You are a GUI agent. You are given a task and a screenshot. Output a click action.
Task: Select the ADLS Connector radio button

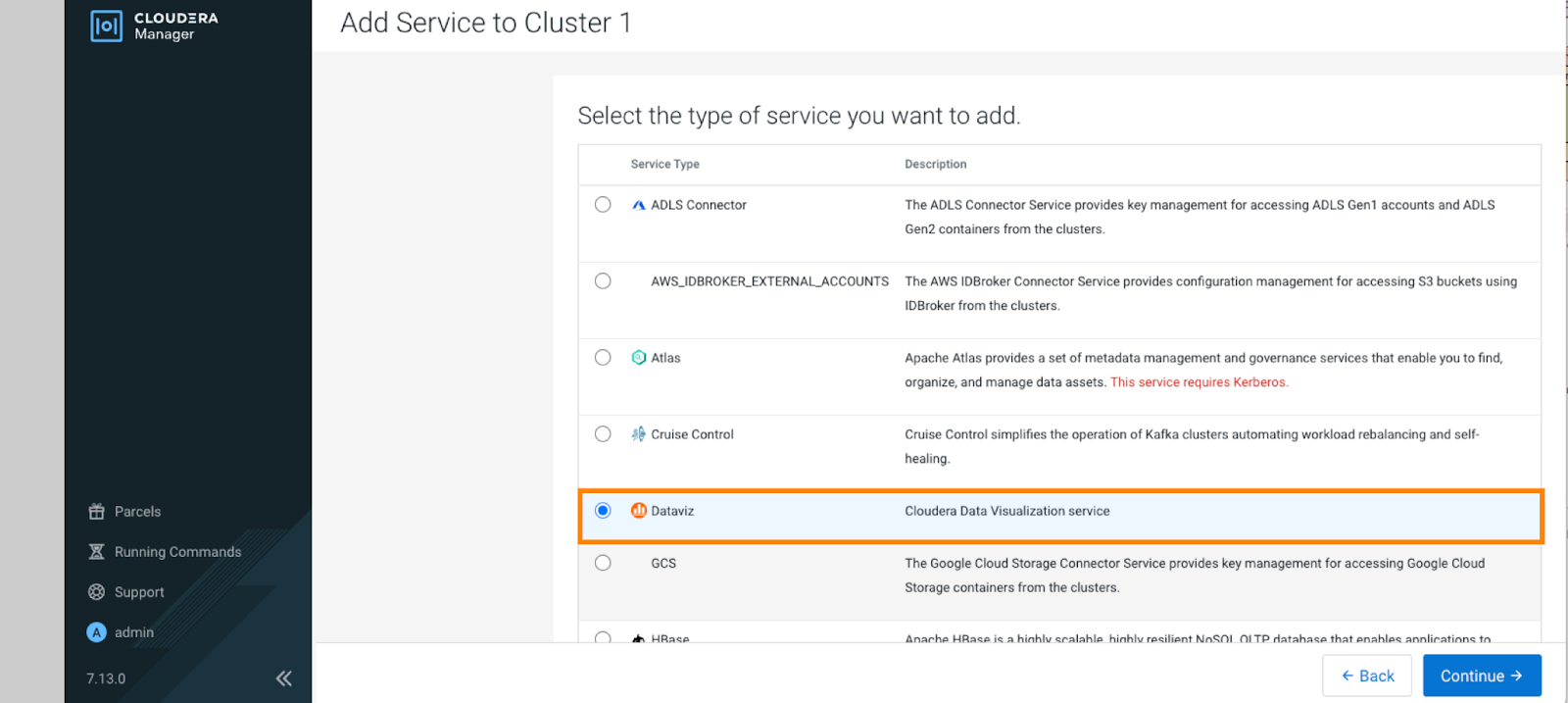coord(603,205)
